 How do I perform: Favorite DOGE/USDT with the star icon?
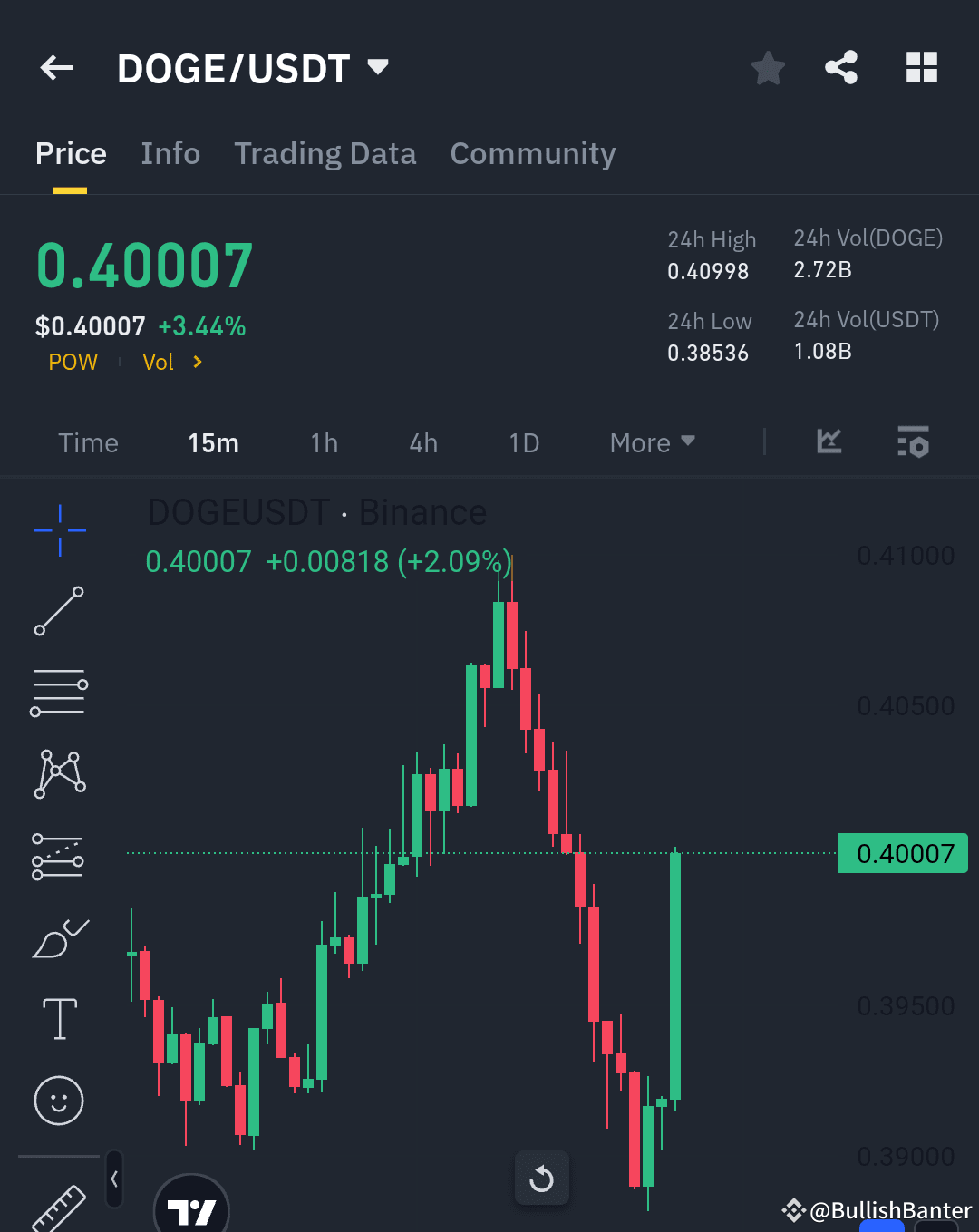[768, 67]
